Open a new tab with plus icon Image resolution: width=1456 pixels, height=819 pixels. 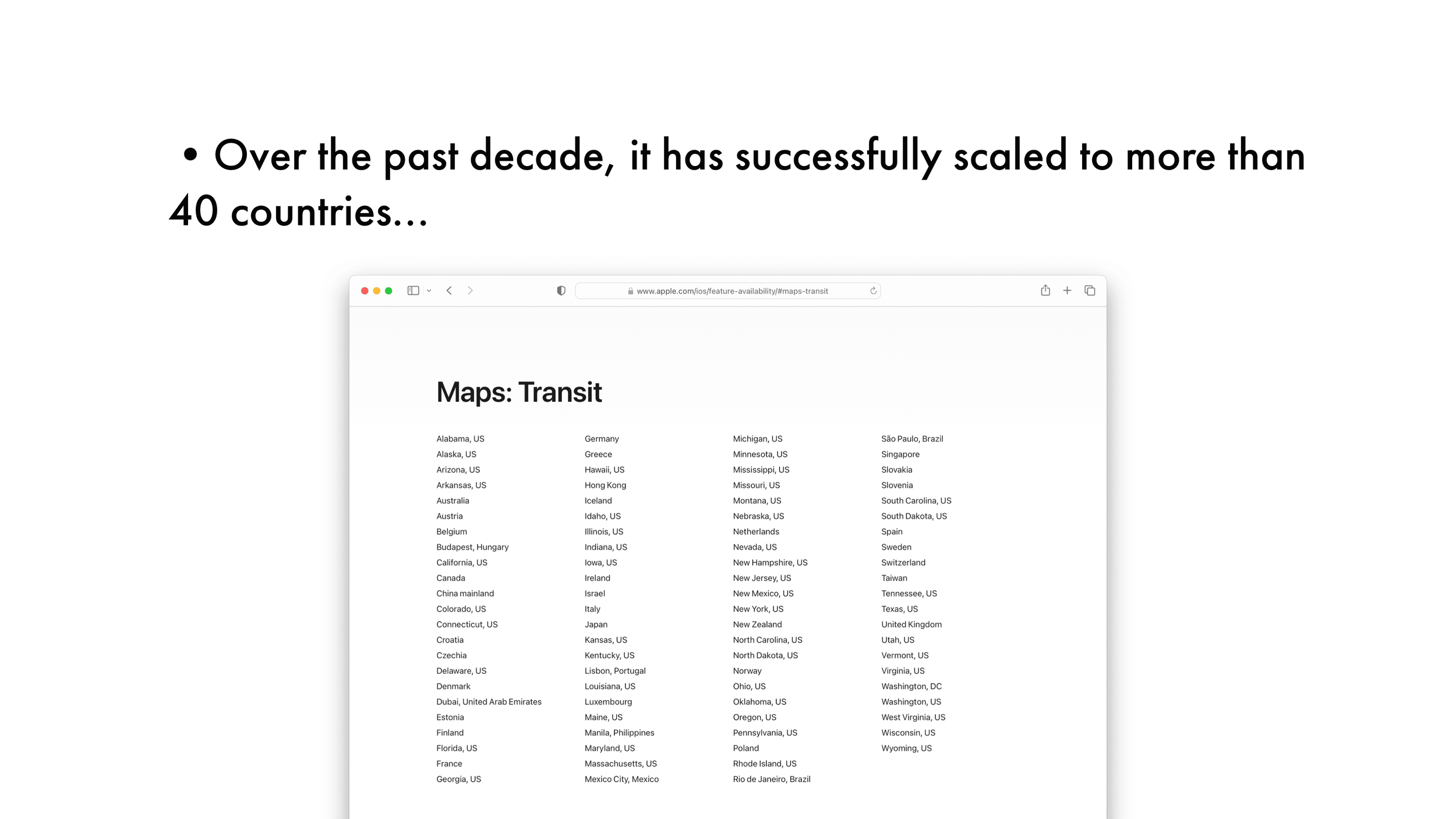pos(1067,290)
